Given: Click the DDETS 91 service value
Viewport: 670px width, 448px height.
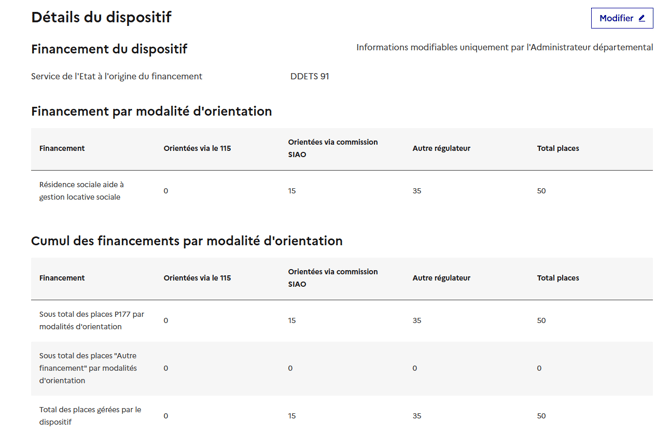Looking at the screenshot, I should (309, 76).
